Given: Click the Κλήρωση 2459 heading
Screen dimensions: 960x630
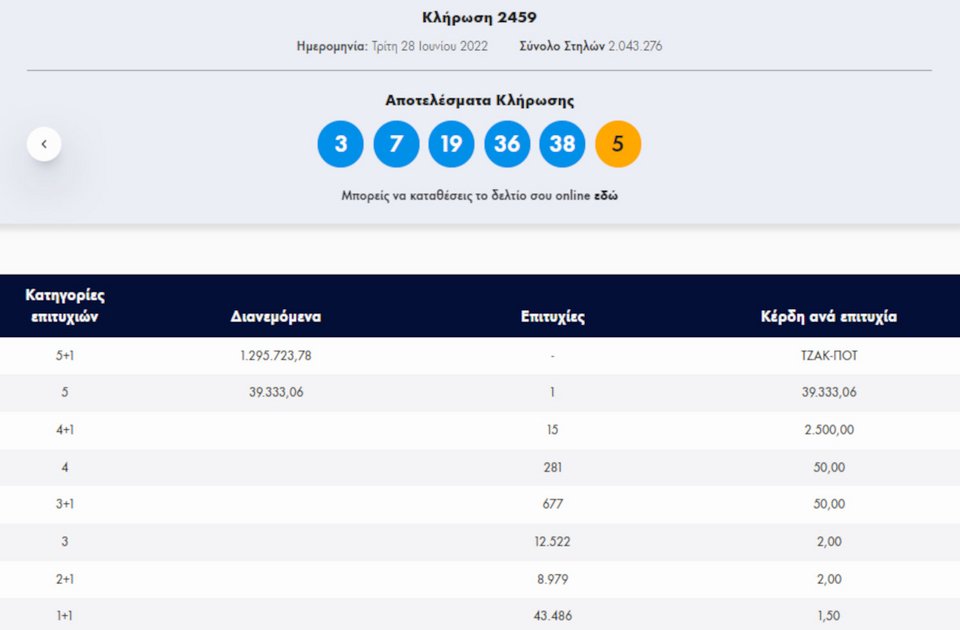Looking at the screenshot, I should [x=479, y=17].
